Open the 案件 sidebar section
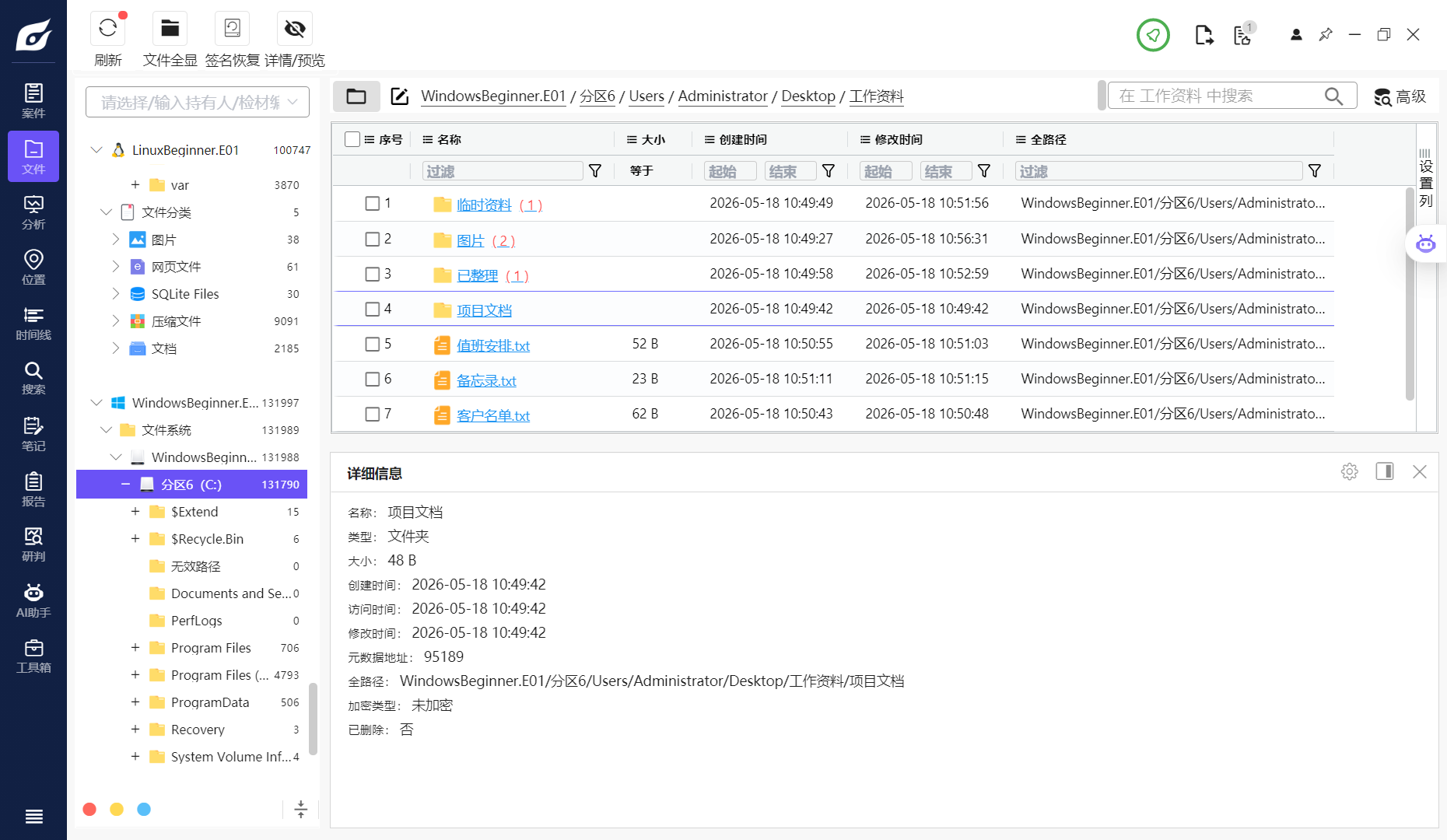The width and height of the screenshot is (1447, 840). tap(33, 101)
